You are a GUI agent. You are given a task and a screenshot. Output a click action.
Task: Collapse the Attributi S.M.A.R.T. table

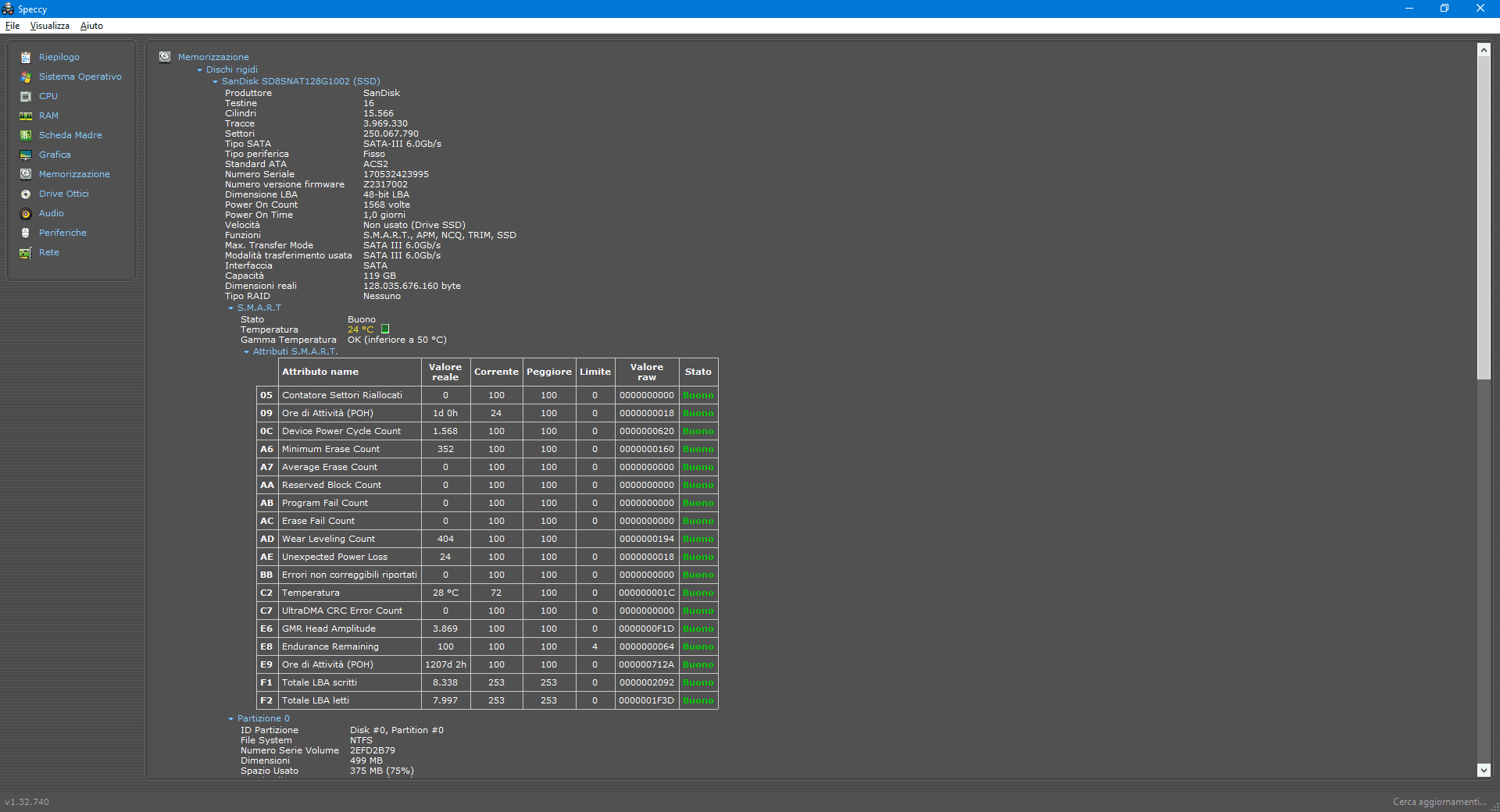click(x=247, y=352)
